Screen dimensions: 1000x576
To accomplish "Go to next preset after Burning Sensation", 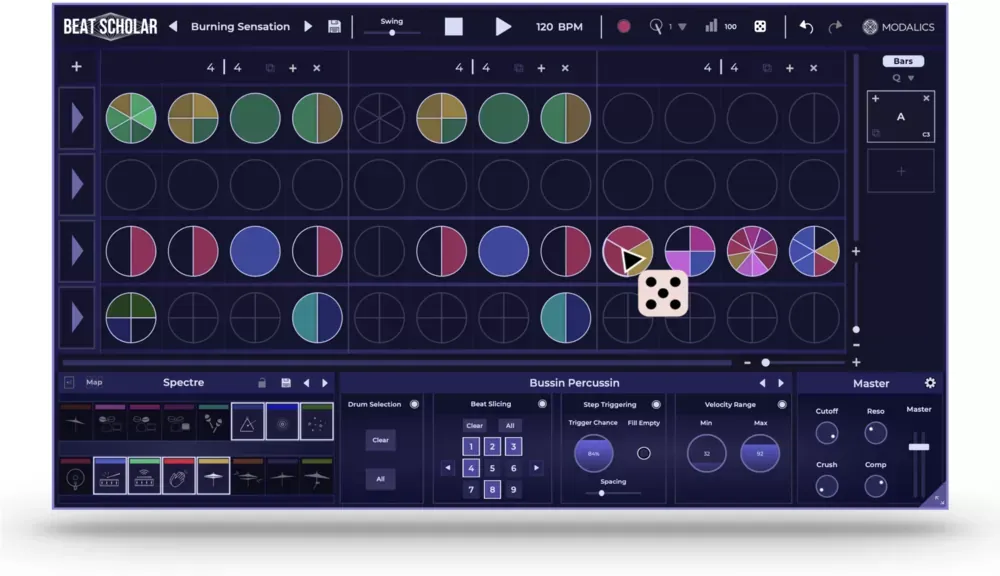I will coord(308,27).
